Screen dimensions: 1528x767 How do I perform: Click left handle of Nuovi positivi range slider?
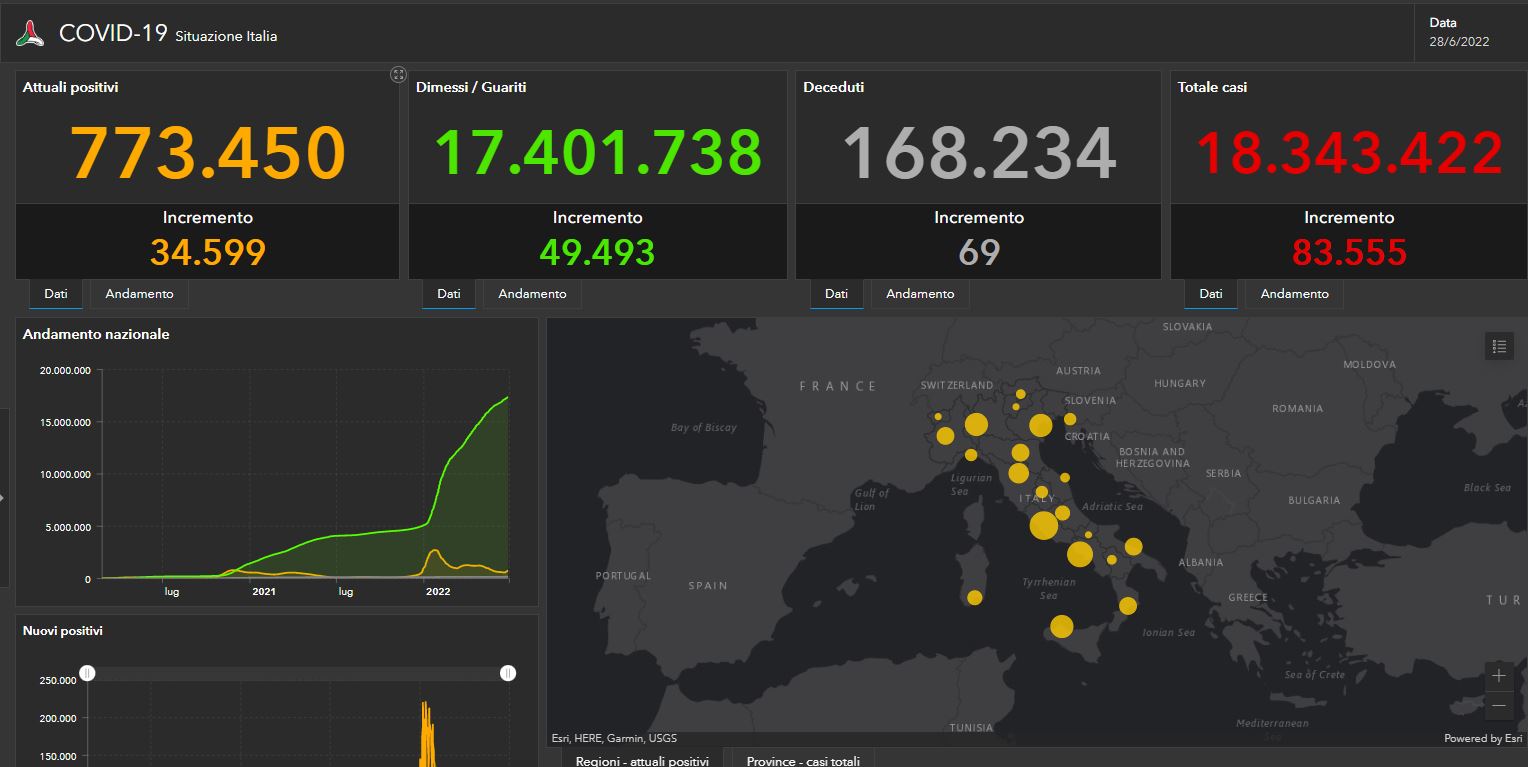click(88, 673)
